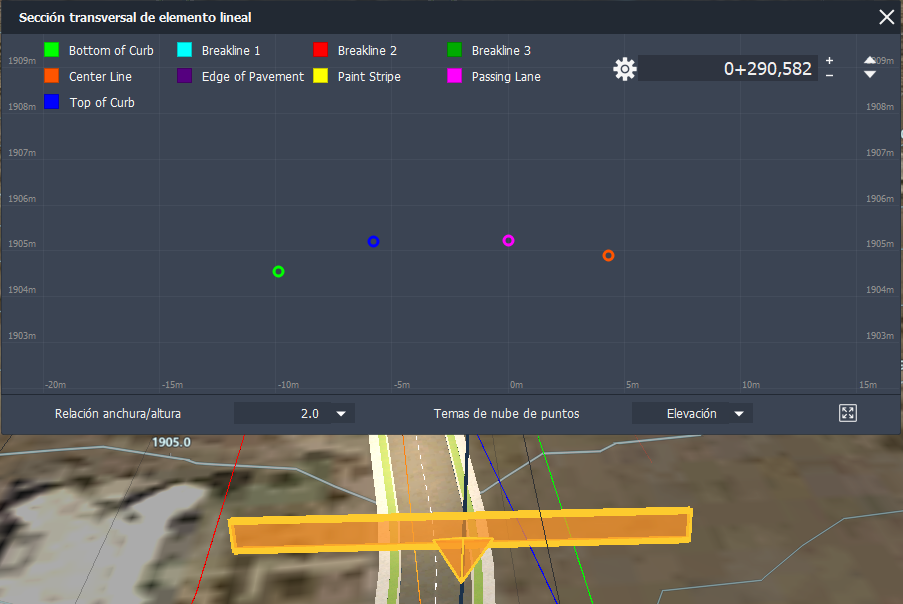Select the magenta Passing Lane point
The width and height of the screenshot is (903, 604).
tap(508, 240)
